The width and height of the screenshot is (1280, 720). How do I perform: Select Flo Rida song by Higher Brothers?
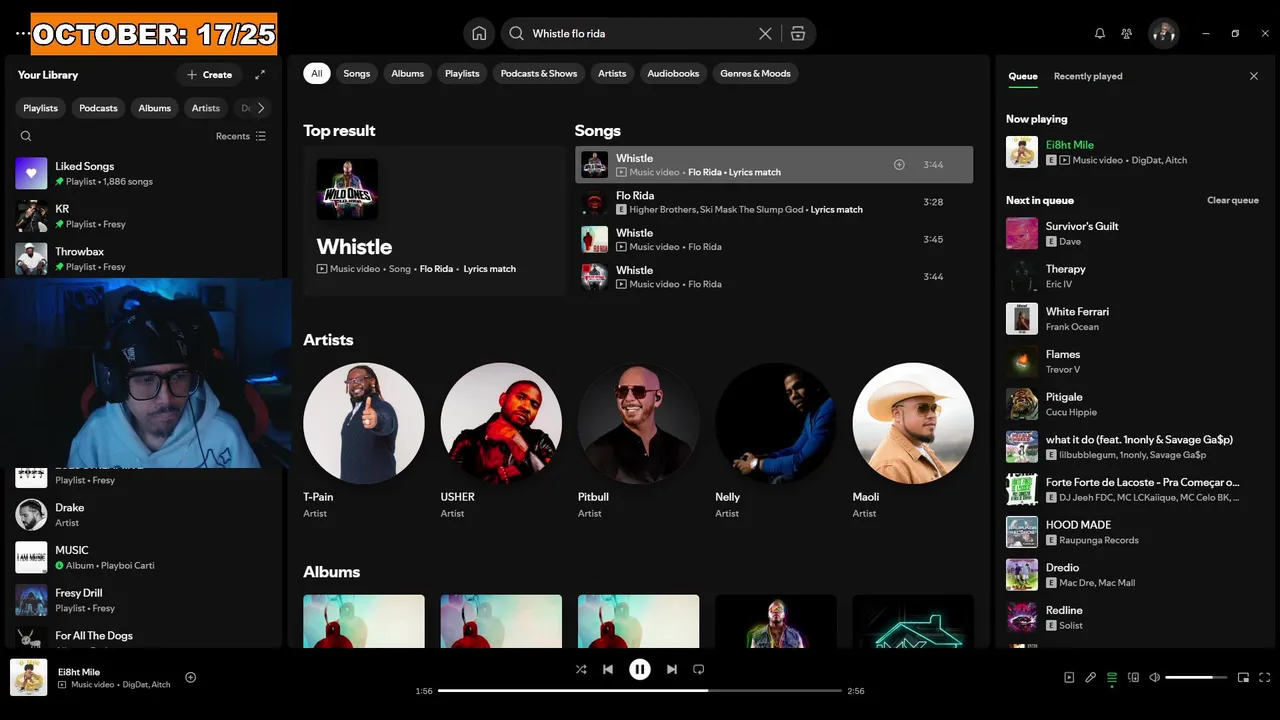774,202
